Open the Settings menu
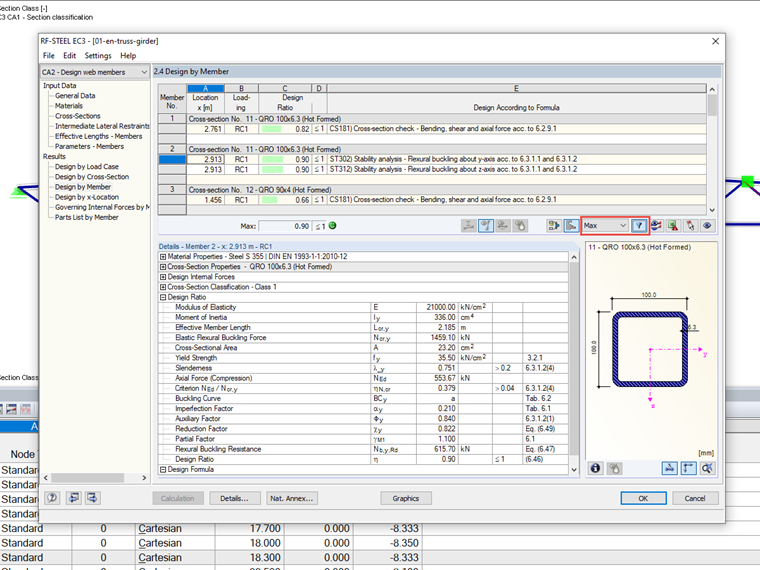 [x=98, y=56]
